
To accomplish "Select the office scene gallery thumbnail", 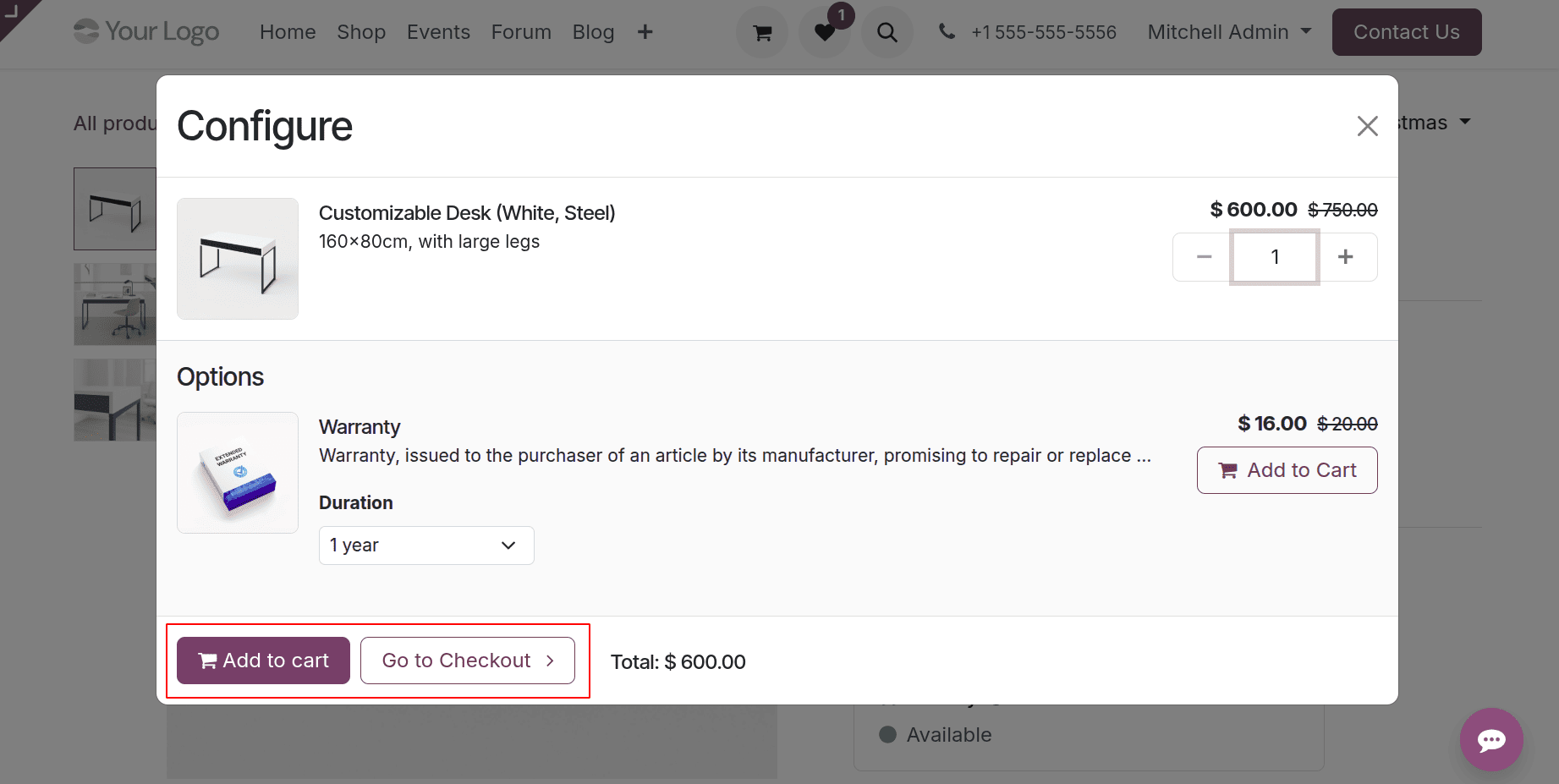I will [x=115, y=304].
